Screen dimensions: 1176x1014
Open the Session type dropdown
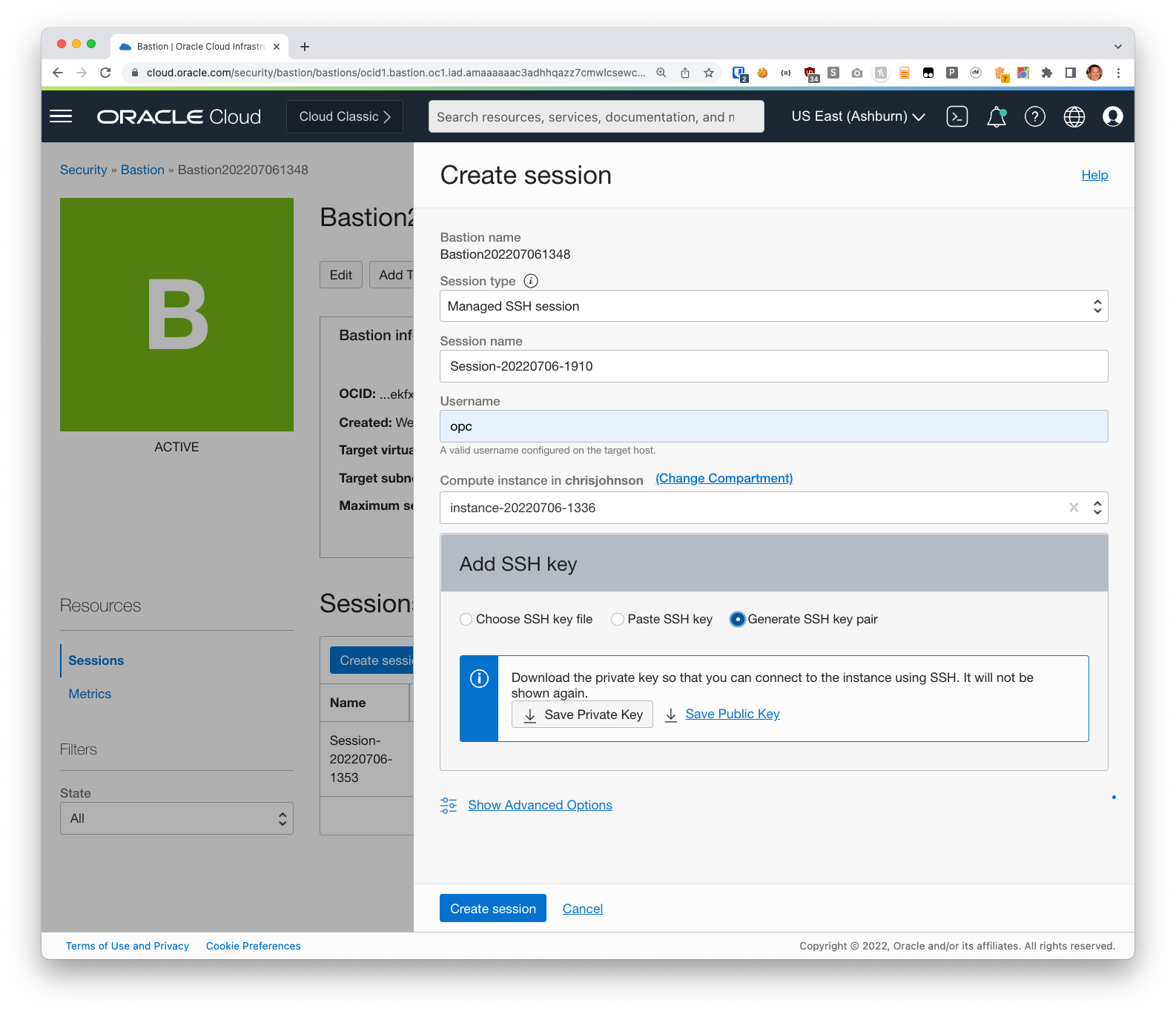tap(773, 306)
